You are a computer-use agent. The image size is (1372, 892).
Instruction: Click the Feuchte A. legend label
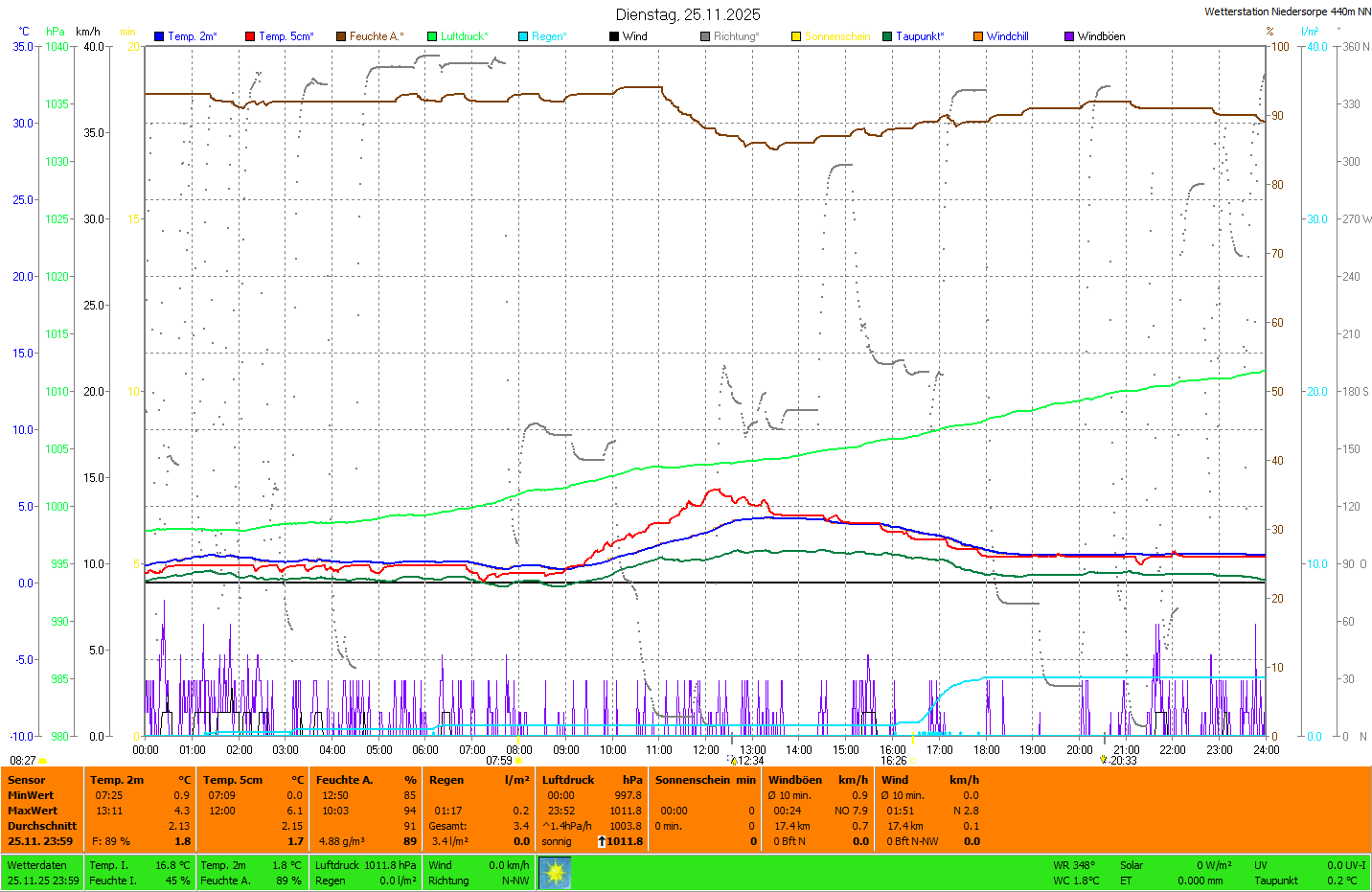click(x=376, y=36)
